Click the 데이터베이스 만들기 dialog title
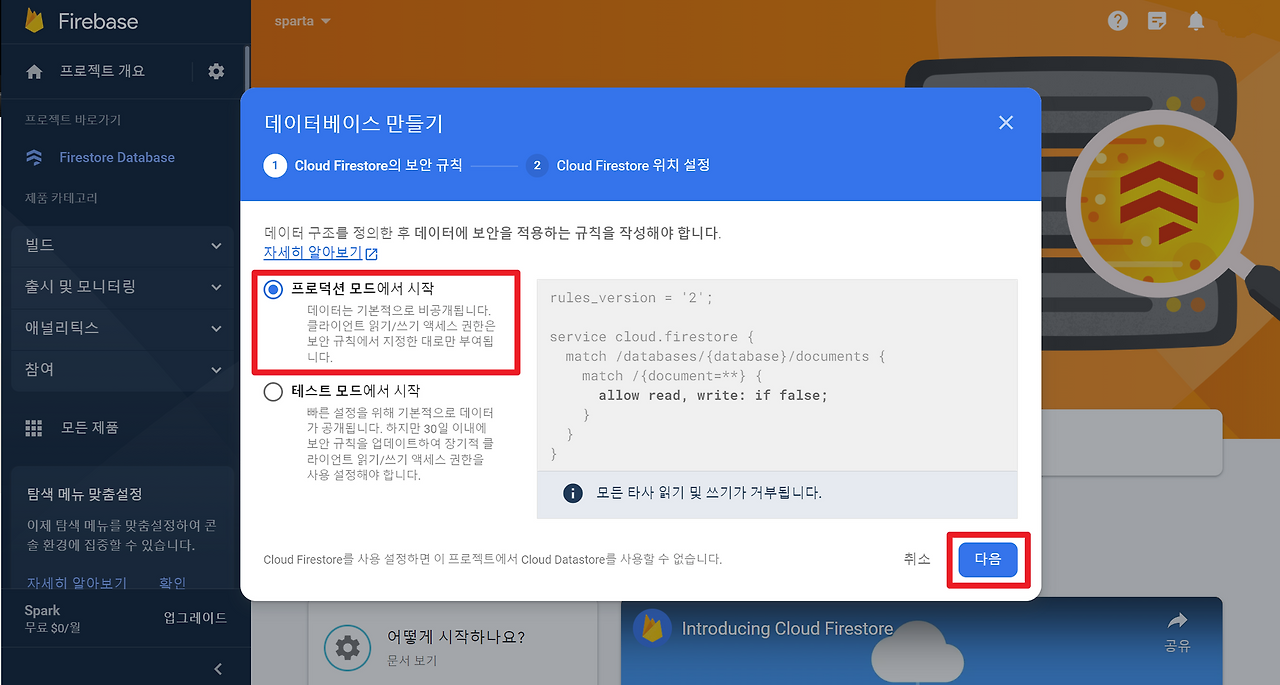The width and height of the screenshot is (1280, 685). point(354,124)
